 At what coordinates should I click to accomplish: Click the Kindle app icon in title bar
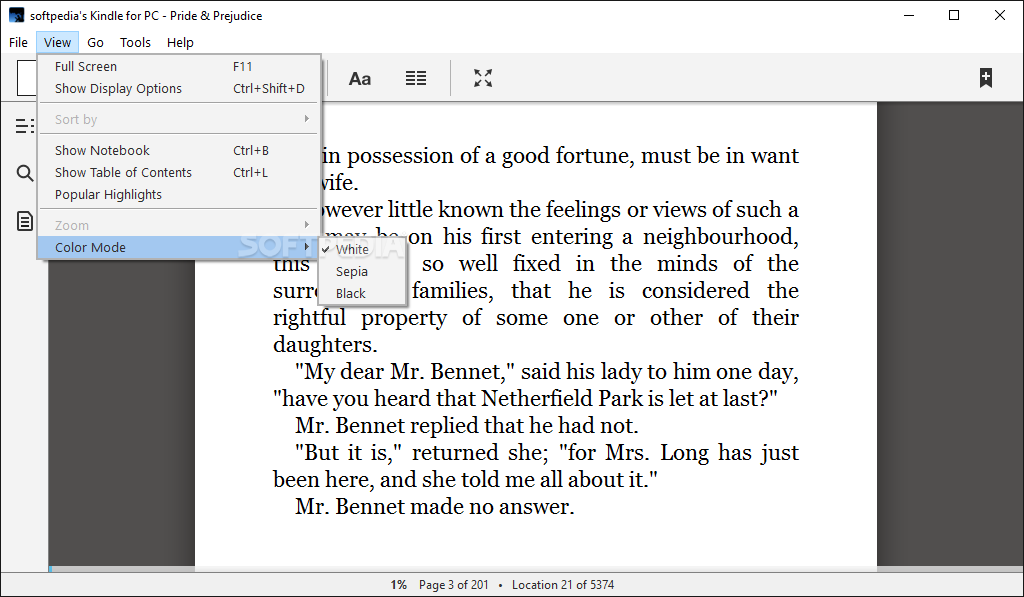pos(16,16)
